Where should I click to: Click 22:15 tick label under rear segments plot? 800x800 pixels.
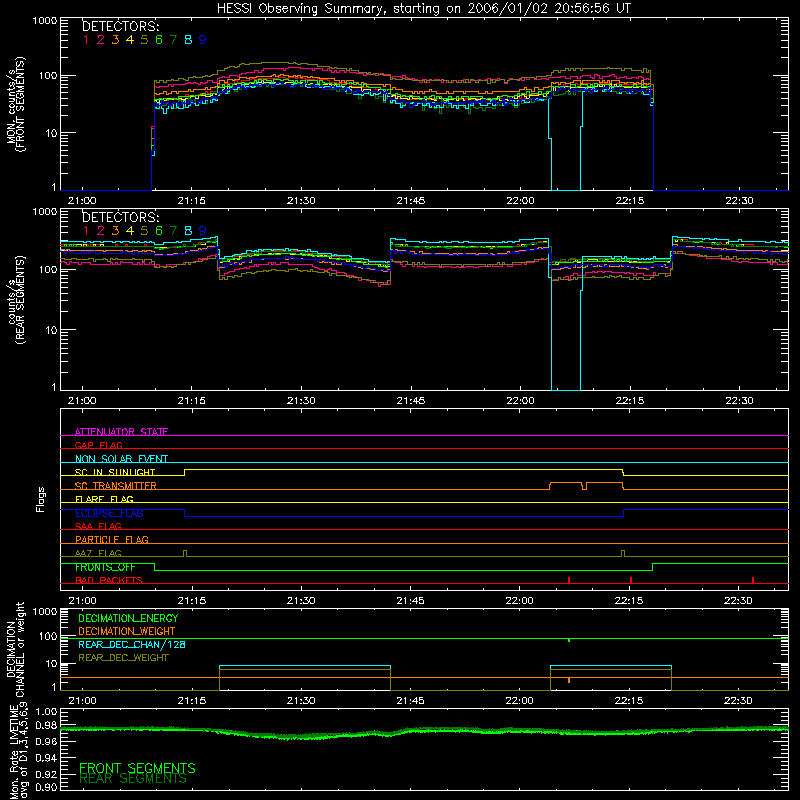(x=630, y=401)
